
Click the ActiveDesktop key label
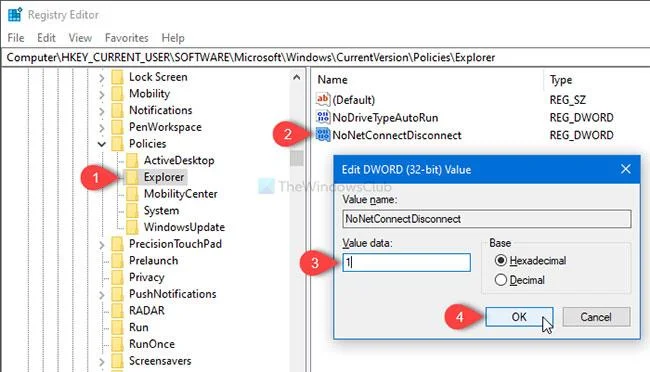tap(179, 160)
